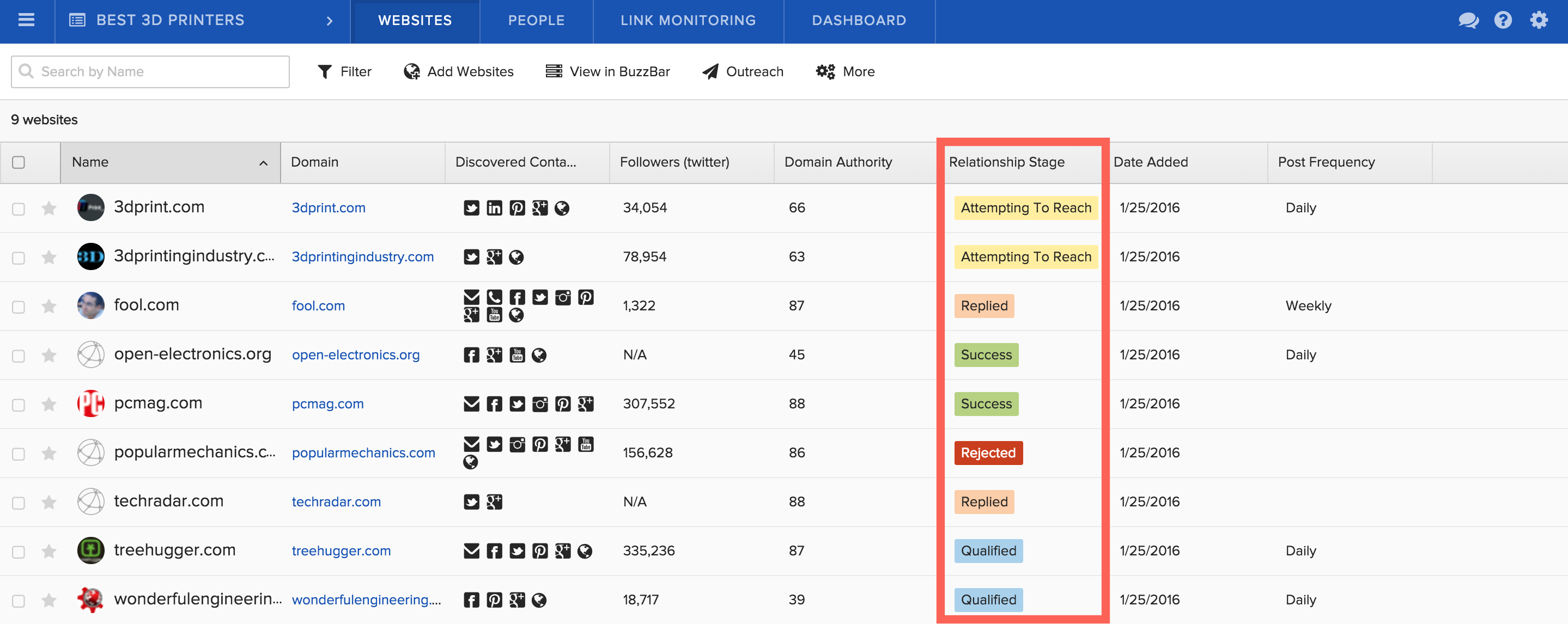Click LinkedIn contact icon for 3dprint.com

(494, 208)
